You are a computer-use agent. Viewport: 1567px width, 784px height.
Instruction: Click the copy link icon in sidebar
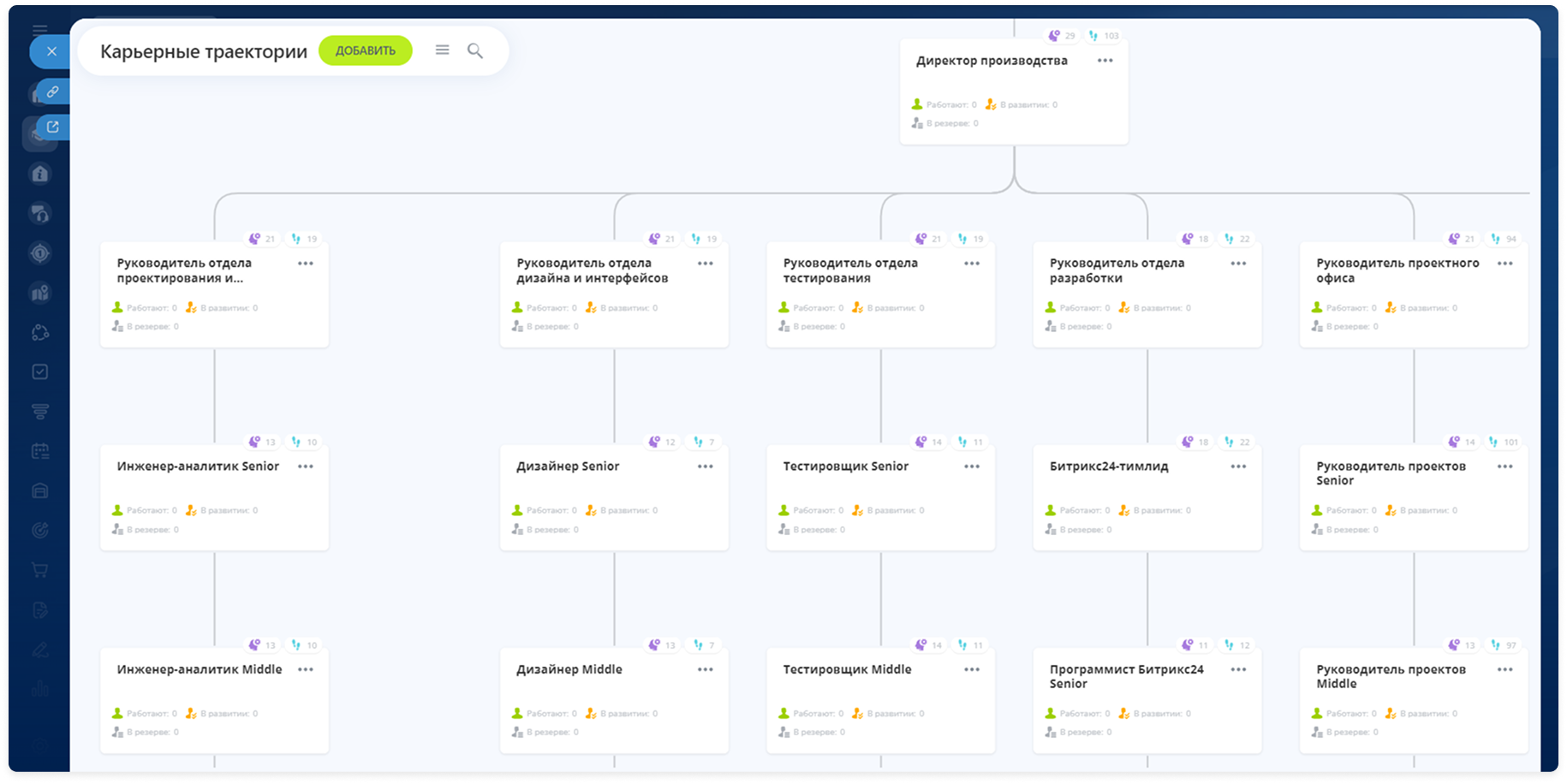click(52, 92)
